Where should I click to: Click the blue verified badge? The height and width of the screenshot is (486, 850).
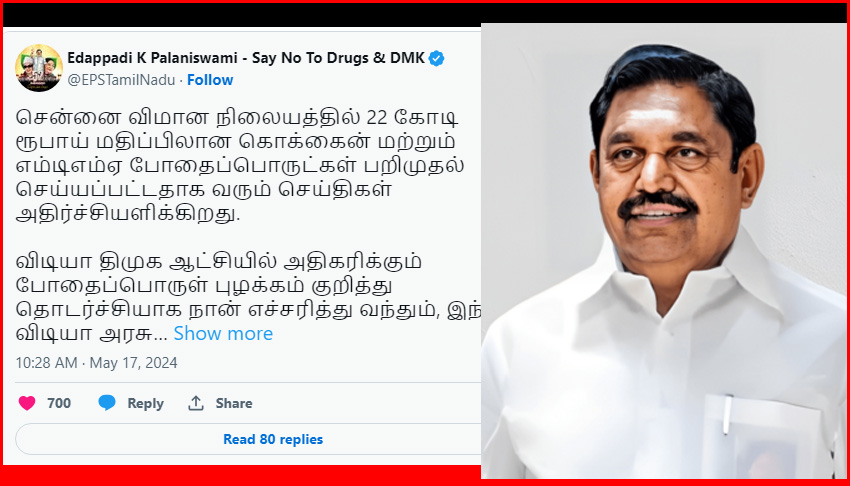tap(436, 58)
